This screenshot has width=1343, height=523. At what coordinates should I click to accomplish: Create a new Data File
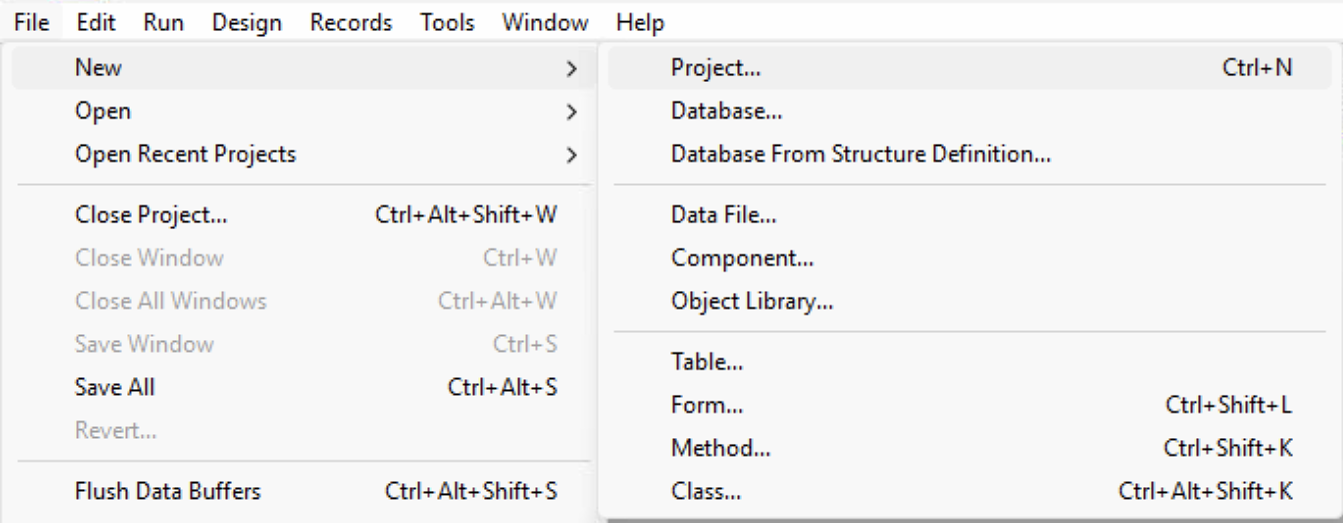(x=723, y=214)
